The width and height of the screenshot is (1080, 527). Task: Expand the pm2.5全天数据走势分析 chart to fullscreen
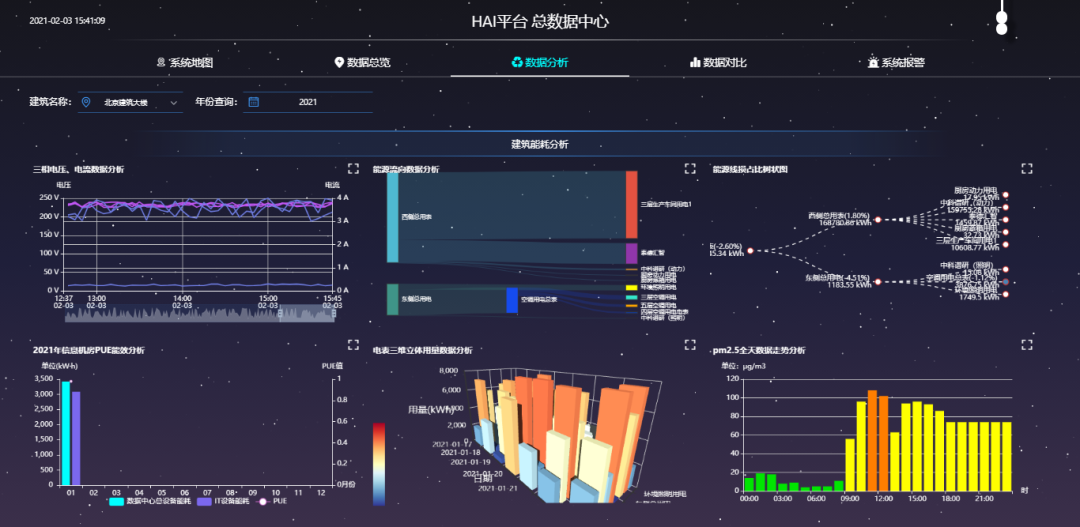coord(1026,344)
